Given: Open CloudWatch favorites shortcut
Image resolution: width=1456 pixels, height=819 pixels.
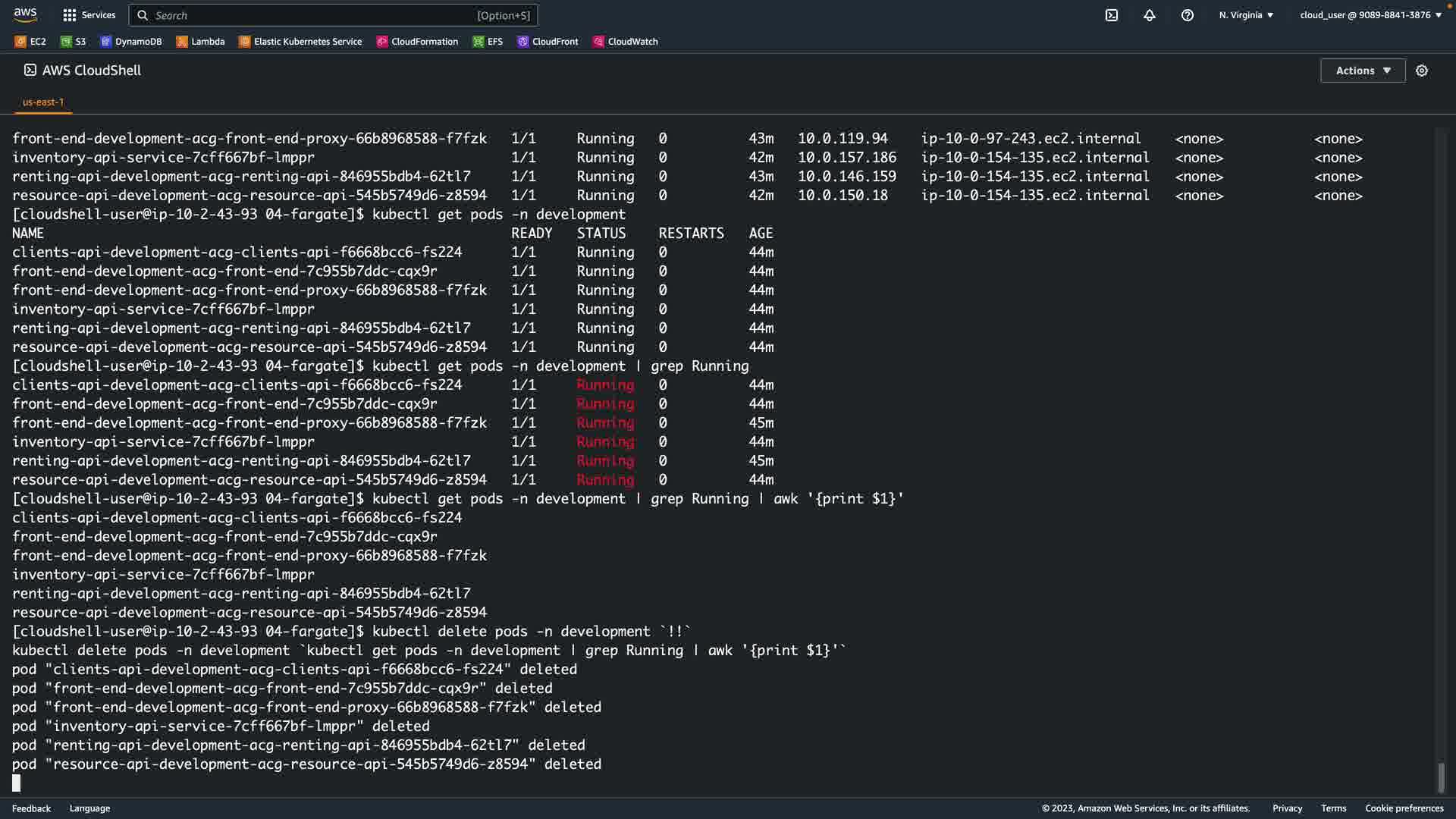Looking at the screenshot, I should 625,42.
